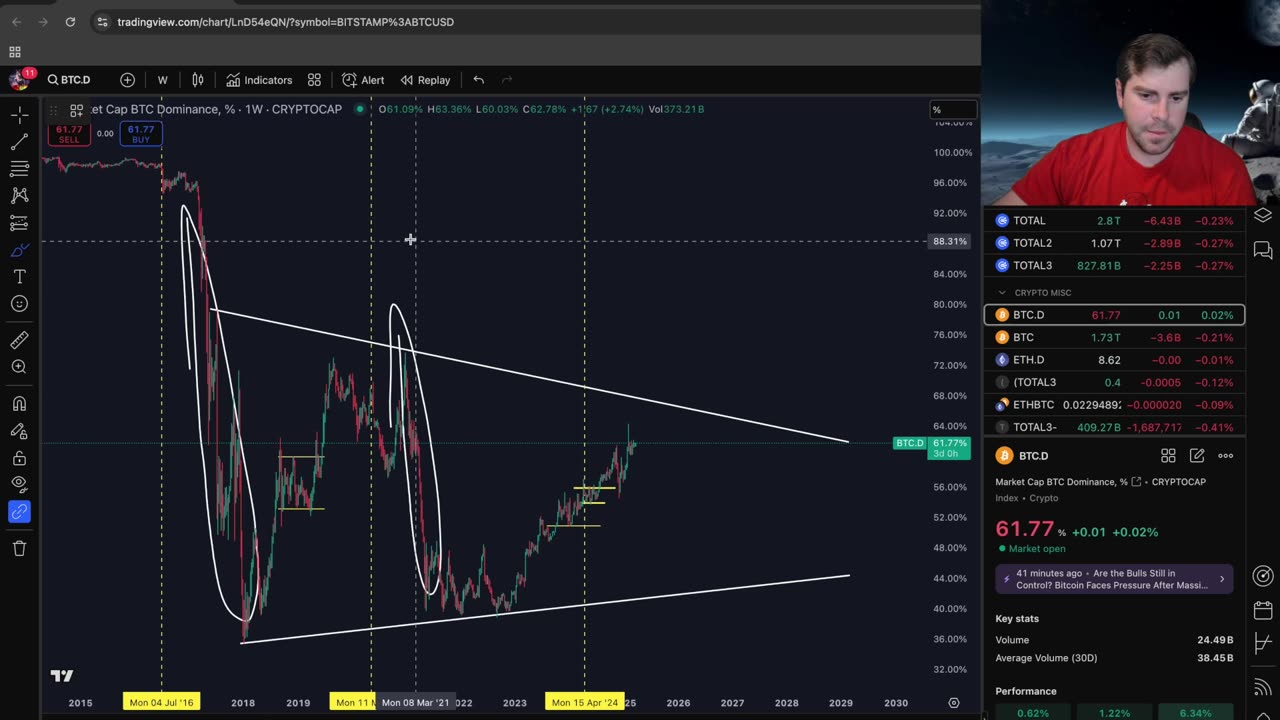
Task: Open the Fibonacci retracement tools
Action: tap(19, 169)
